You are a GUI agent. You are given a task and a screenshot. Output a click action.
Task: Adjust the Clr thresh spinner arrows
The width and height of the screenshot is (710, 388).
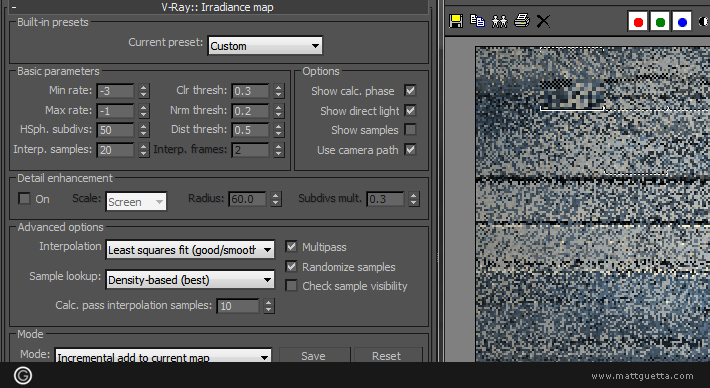[278, 91]
